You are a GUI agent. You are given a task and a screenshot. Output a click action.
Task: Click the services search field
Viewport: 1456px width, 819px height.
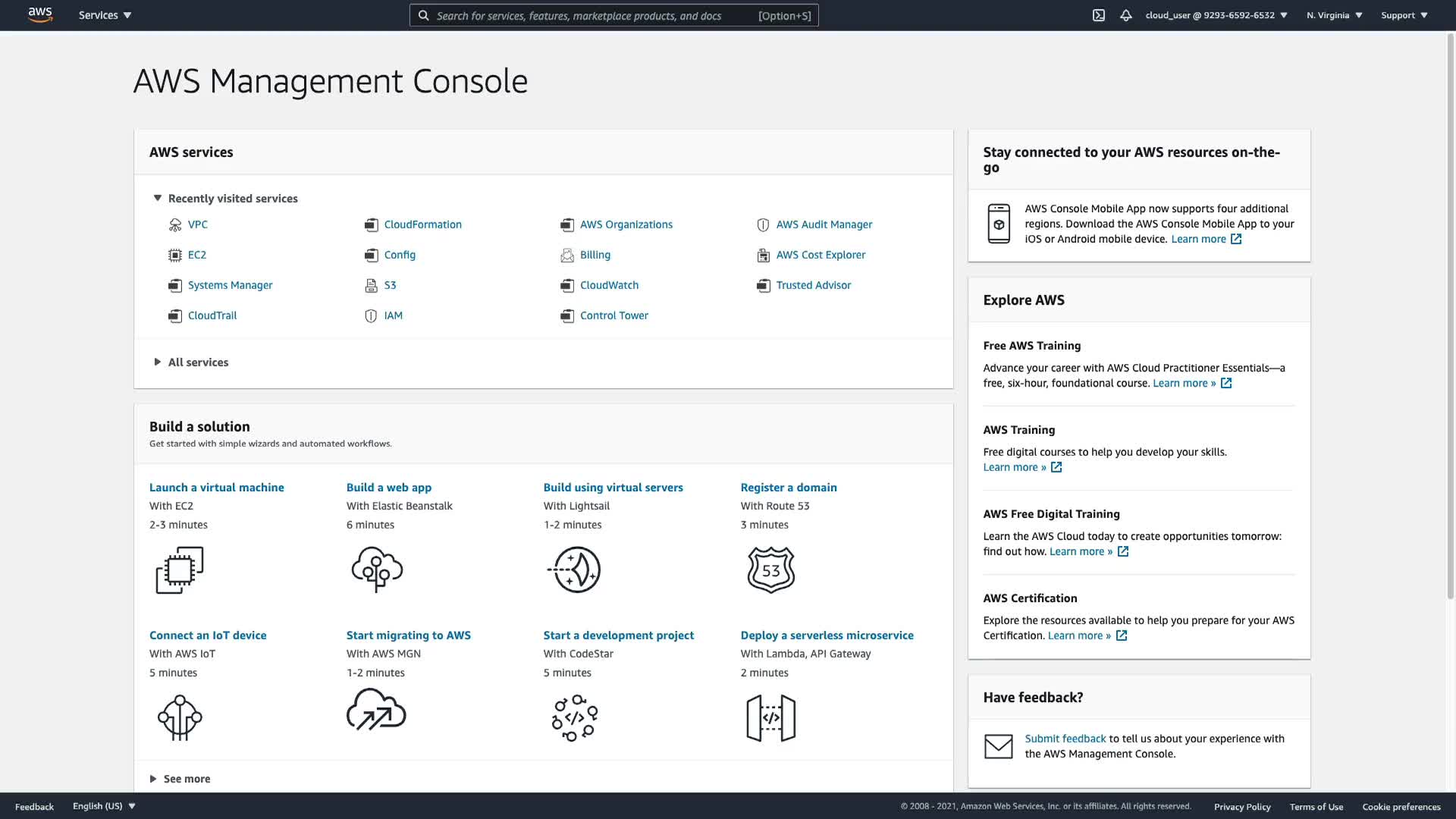pyautogui.click(x=591, y=15)
